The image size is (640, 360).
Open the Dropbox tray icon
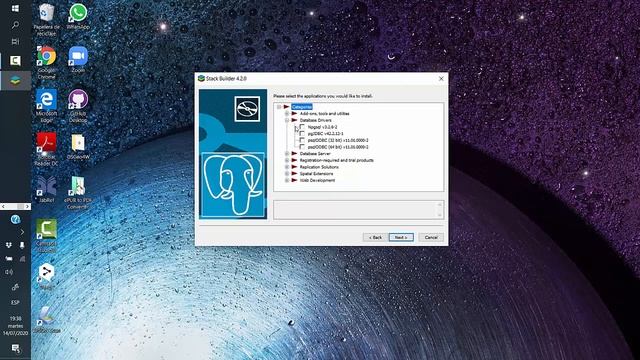point(9,245)
